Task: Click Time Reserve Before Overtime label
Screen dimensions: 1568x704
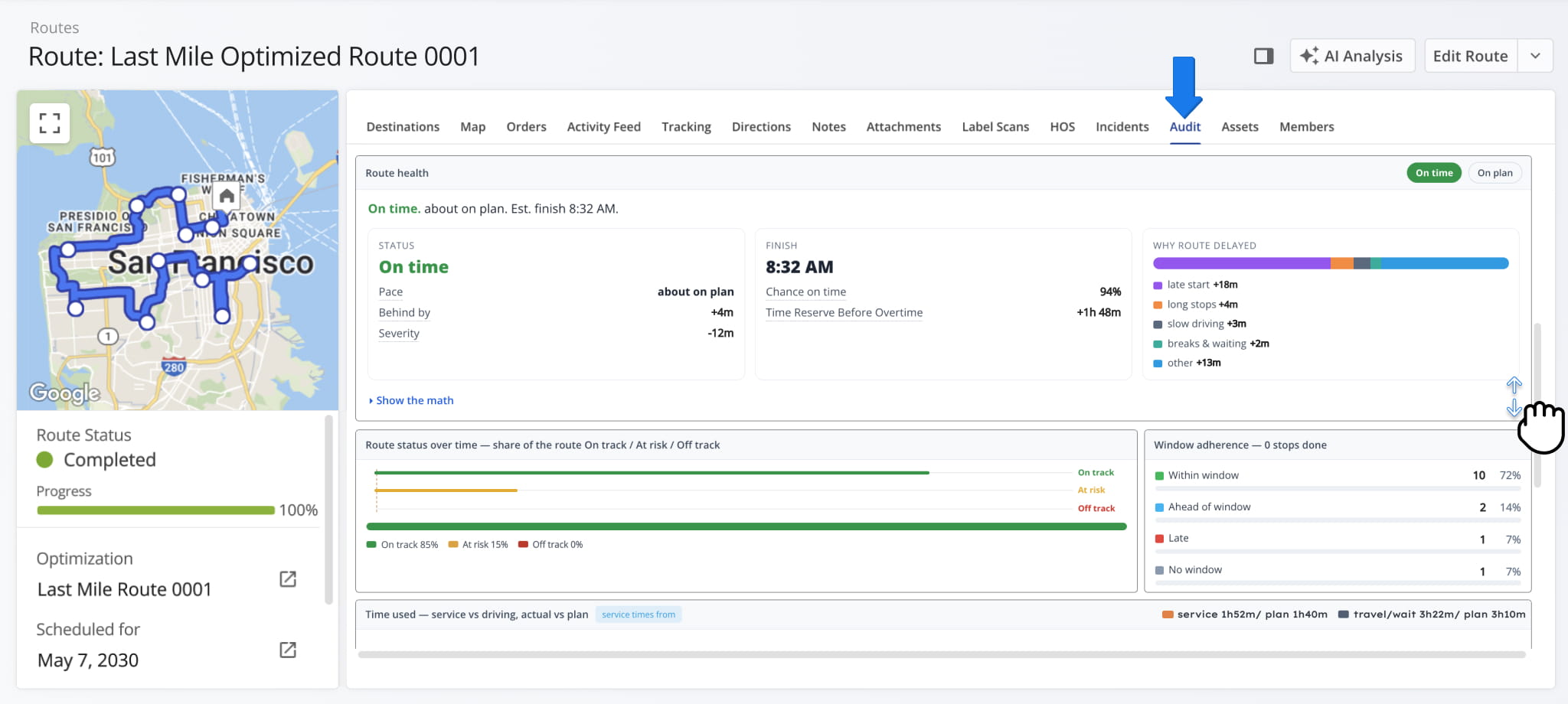Action: click(844, 313)
